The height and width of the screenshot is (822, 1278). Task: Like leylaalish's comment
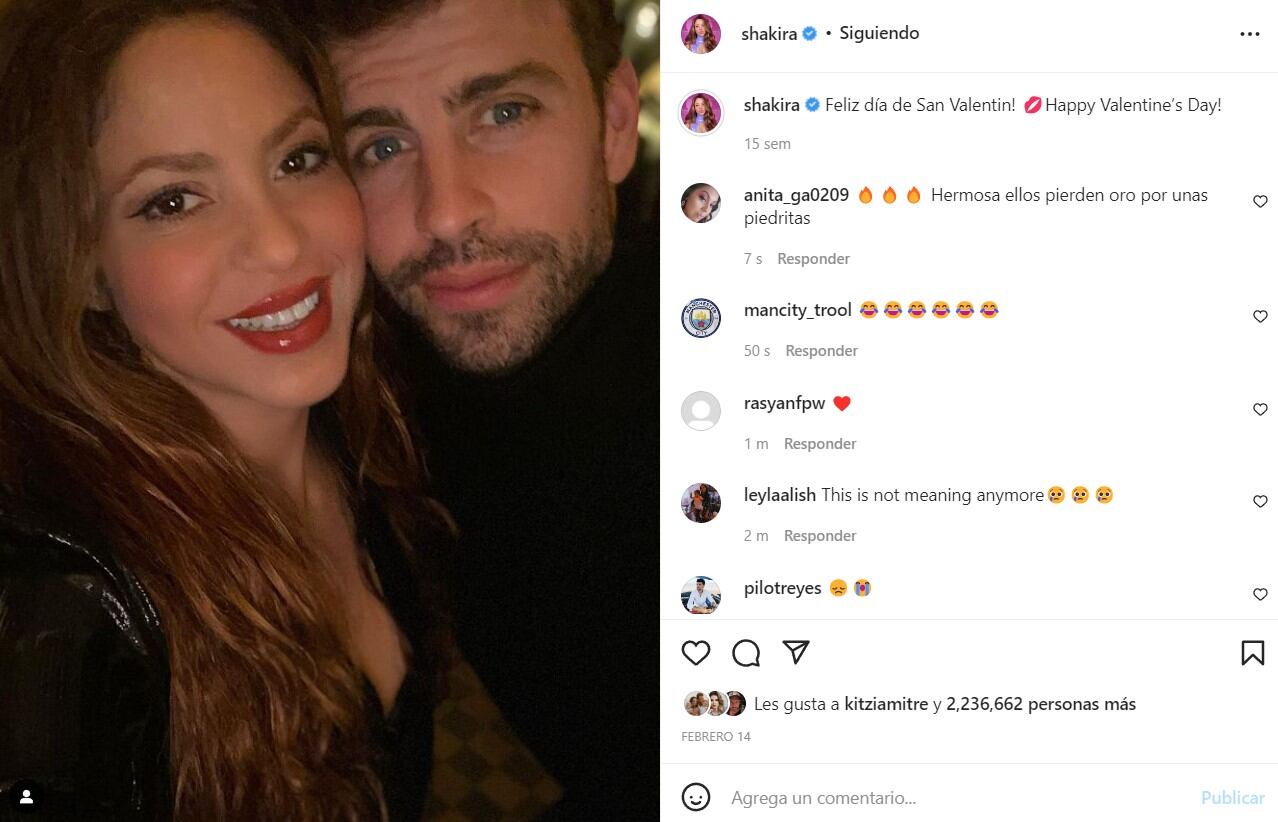pos(1260,502)
